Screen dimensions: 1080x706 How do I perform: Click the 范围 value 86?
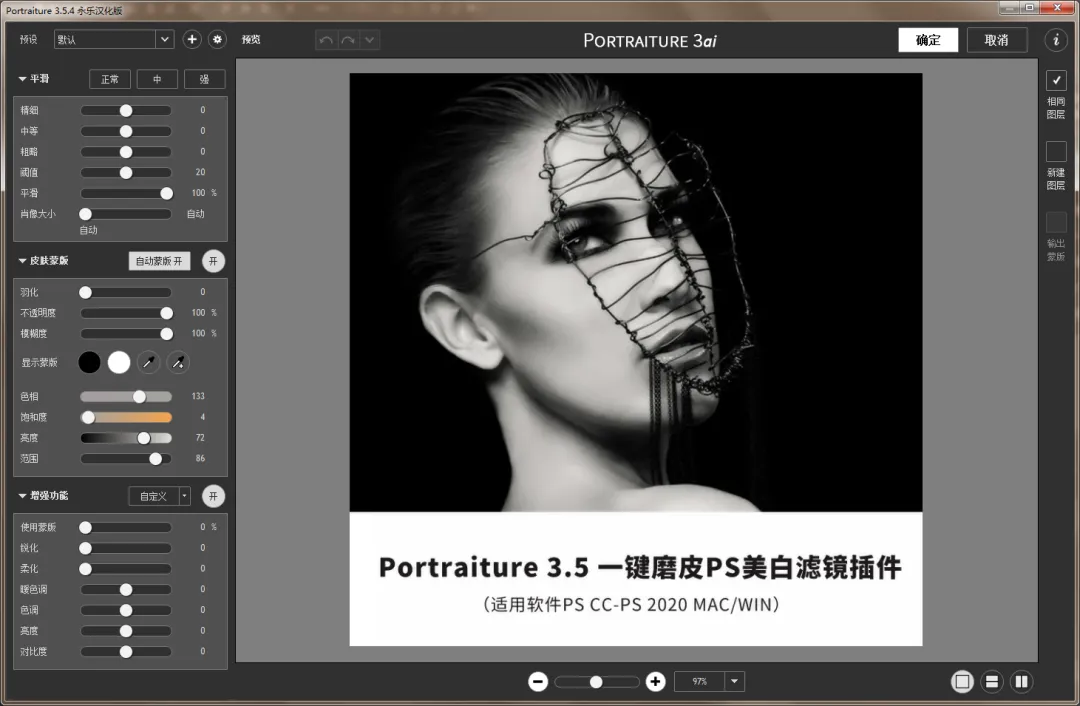[x=200, y=458]
